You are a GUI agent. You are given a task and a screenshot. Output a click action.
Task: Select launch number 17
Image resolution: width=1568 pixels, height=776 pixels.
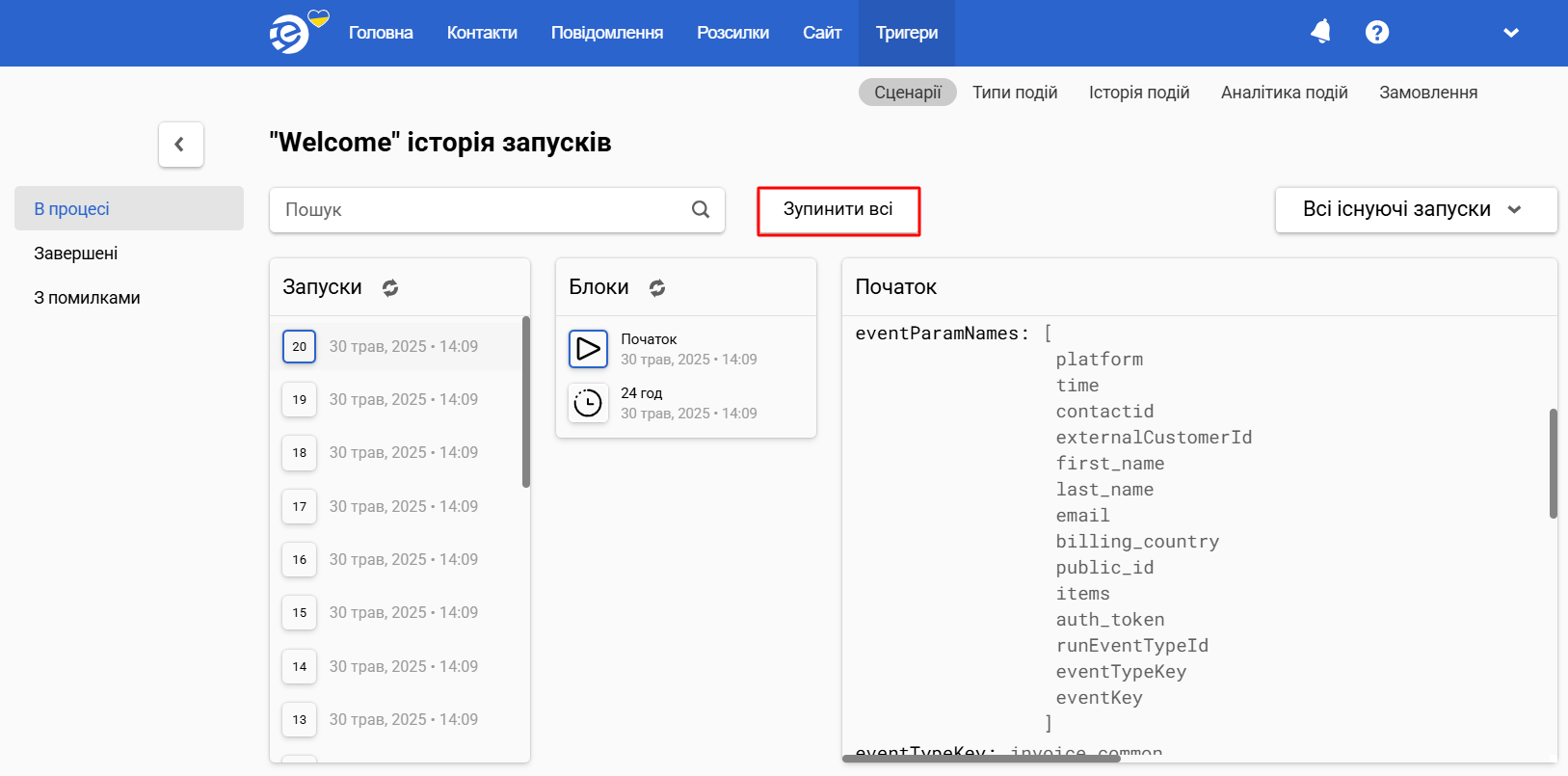click(x=300, y=506)
